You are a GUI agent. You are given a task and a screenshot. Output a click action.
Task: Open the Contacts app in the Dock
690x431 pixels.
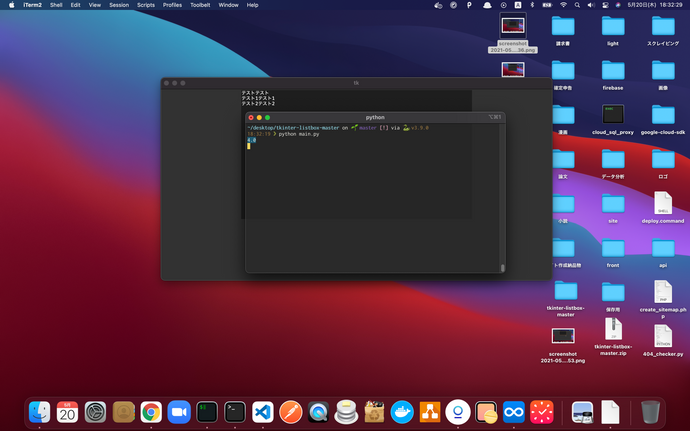pos(124,413)
